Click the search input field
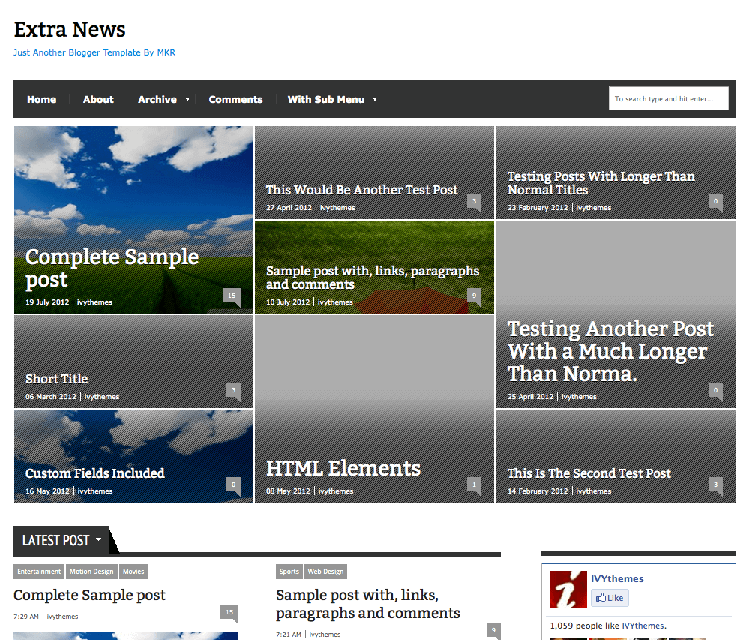The image size is (750, 640). [669, 99]
